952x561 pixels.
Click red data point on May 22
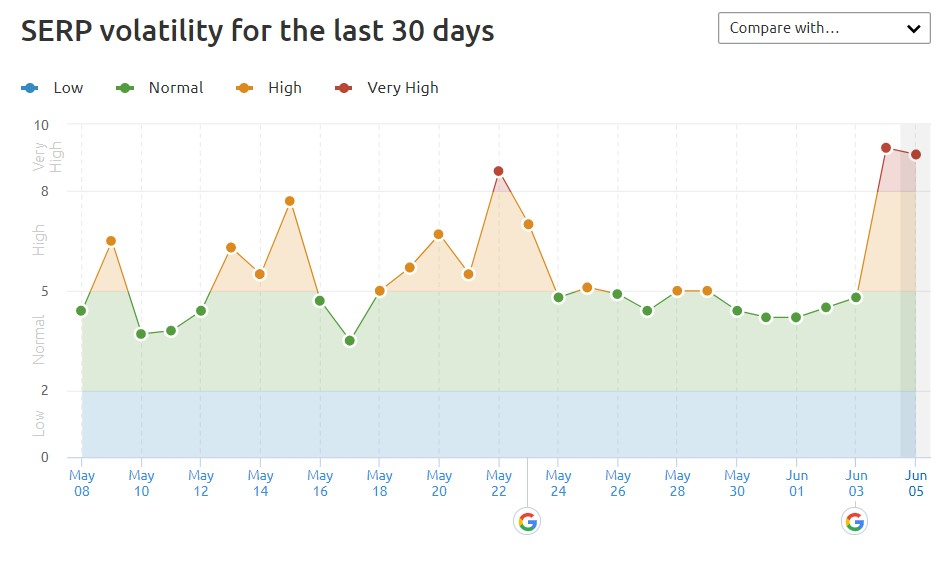(498, 171)
